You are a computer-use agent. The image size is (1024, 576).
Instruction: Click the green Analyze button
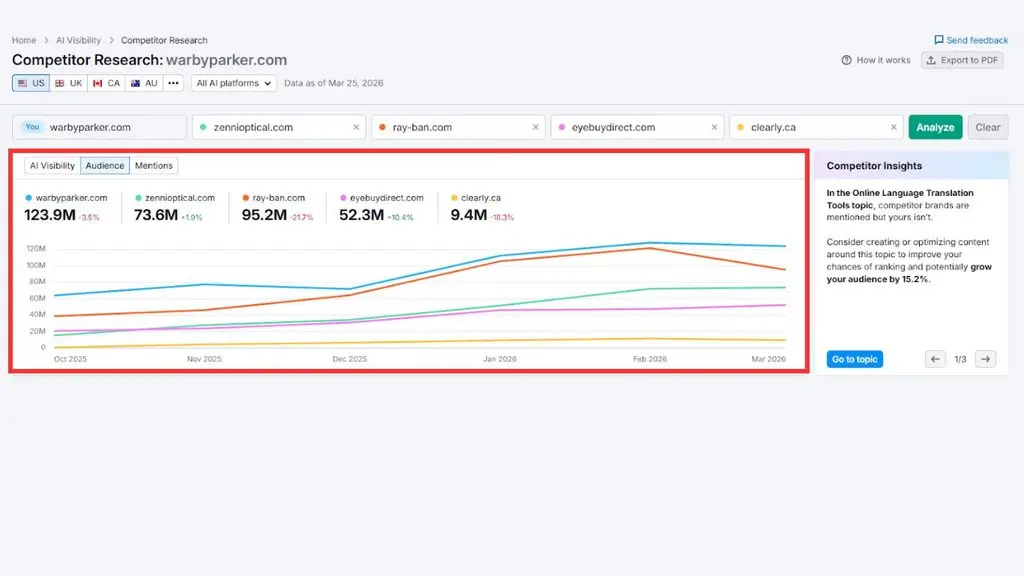tap(935, 127)
